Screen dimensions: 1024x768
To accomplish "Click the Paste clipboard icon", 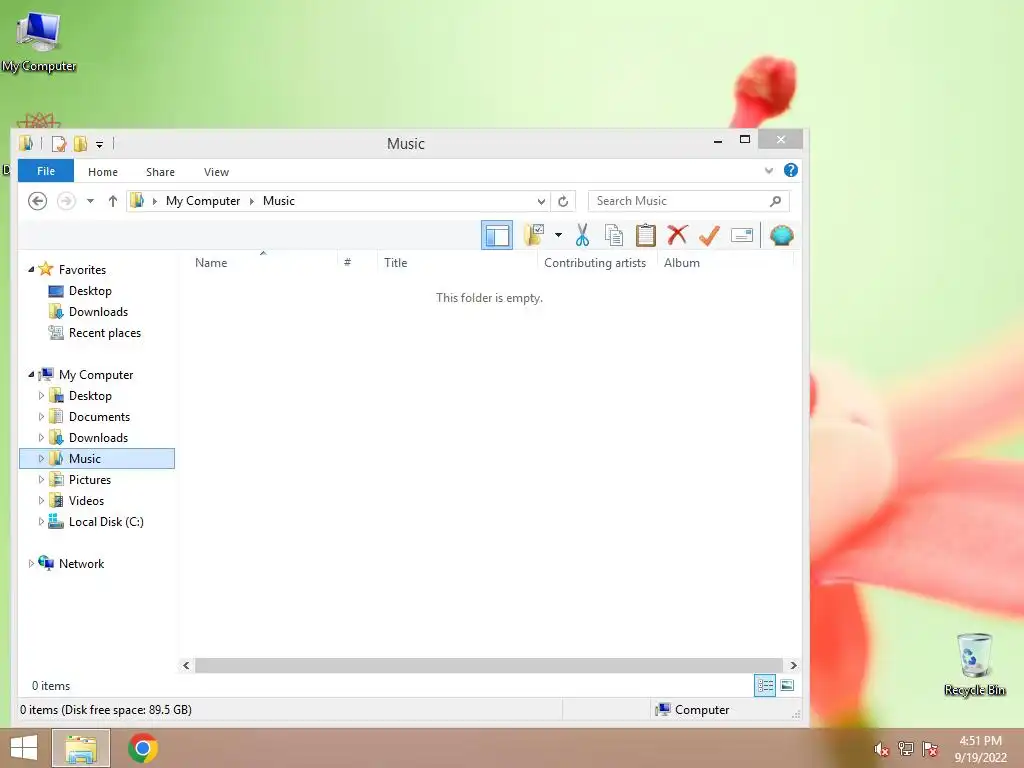I will coord(645,235).
